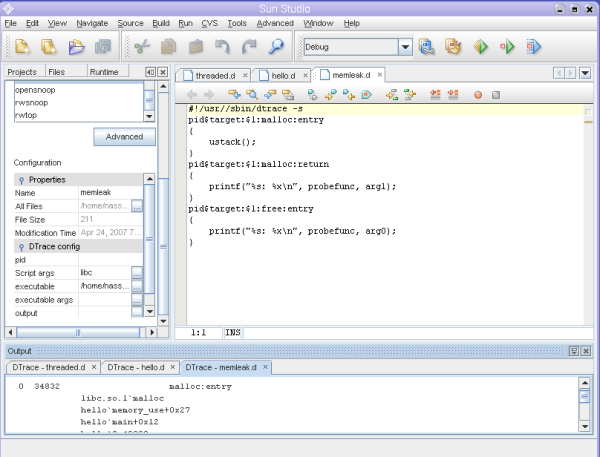Click the Save All disks icon
Viewport: 600px width, 457px height.
[x=103, y=47]
